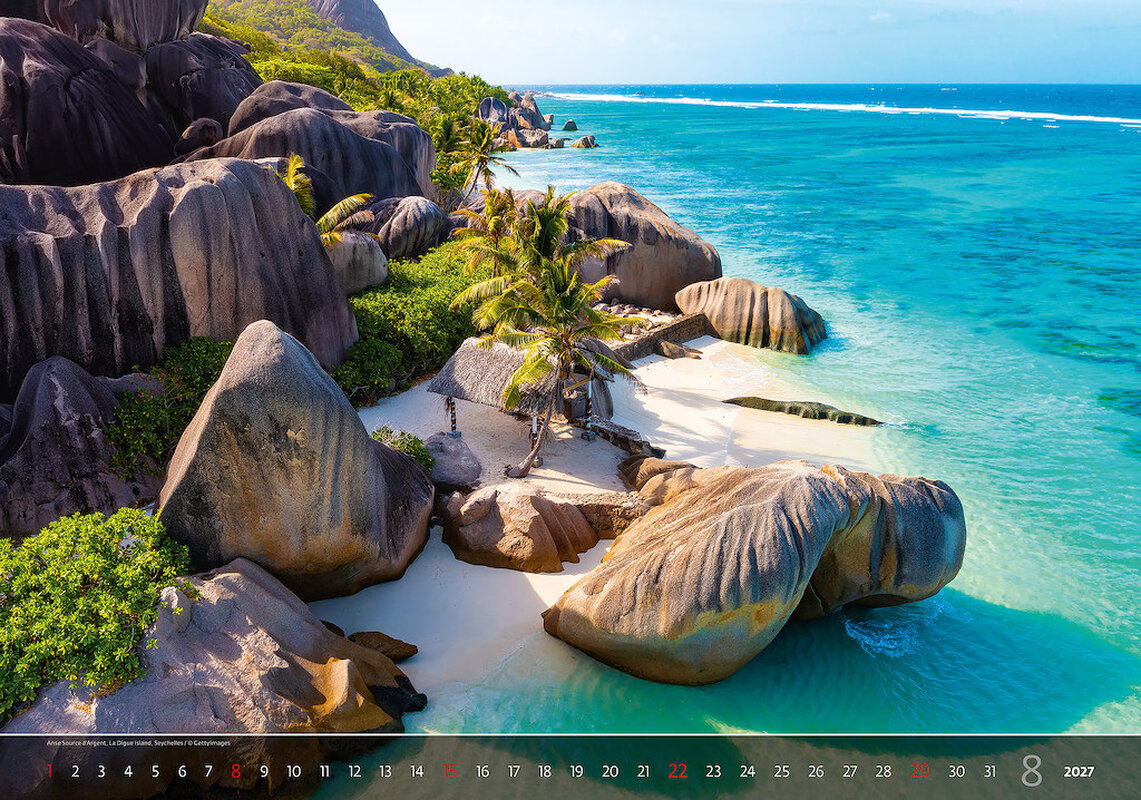Viewport: 1141px width, 800px height.
Task: Select date 6 in the calendar strip
Action: 182,772
